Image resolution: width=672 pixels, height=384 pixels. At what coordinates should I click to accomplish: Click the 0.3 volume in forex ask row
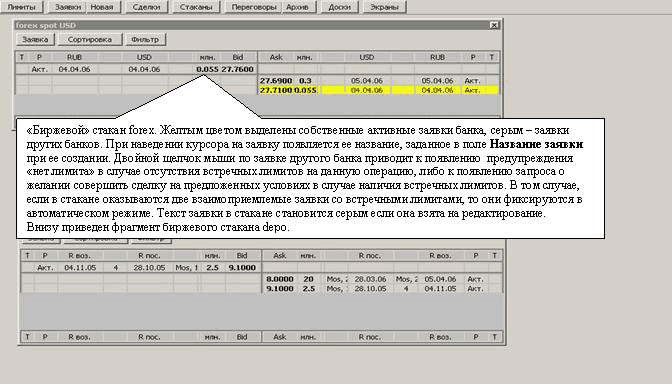[x=305, y=81]
